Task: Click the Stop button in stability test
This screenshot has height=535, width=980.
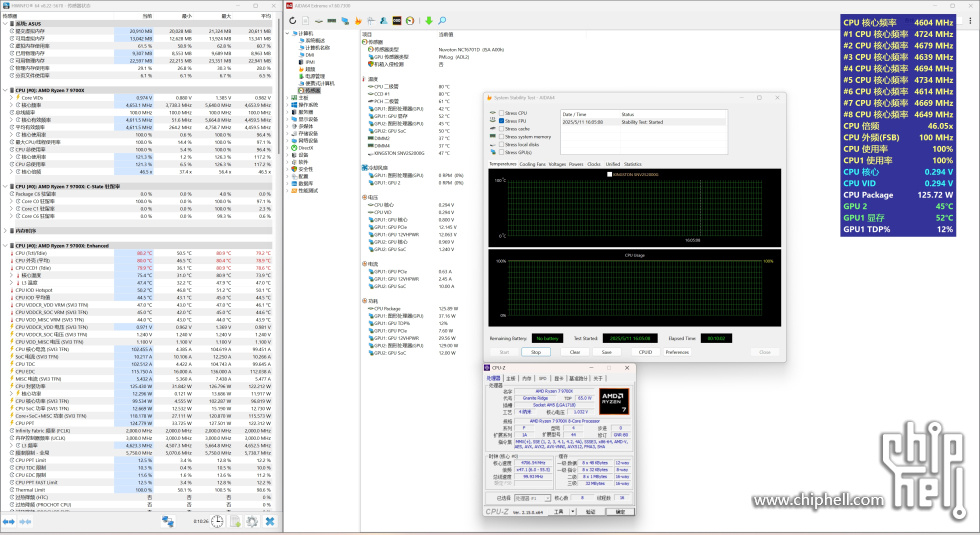Action: click(536, 352)
